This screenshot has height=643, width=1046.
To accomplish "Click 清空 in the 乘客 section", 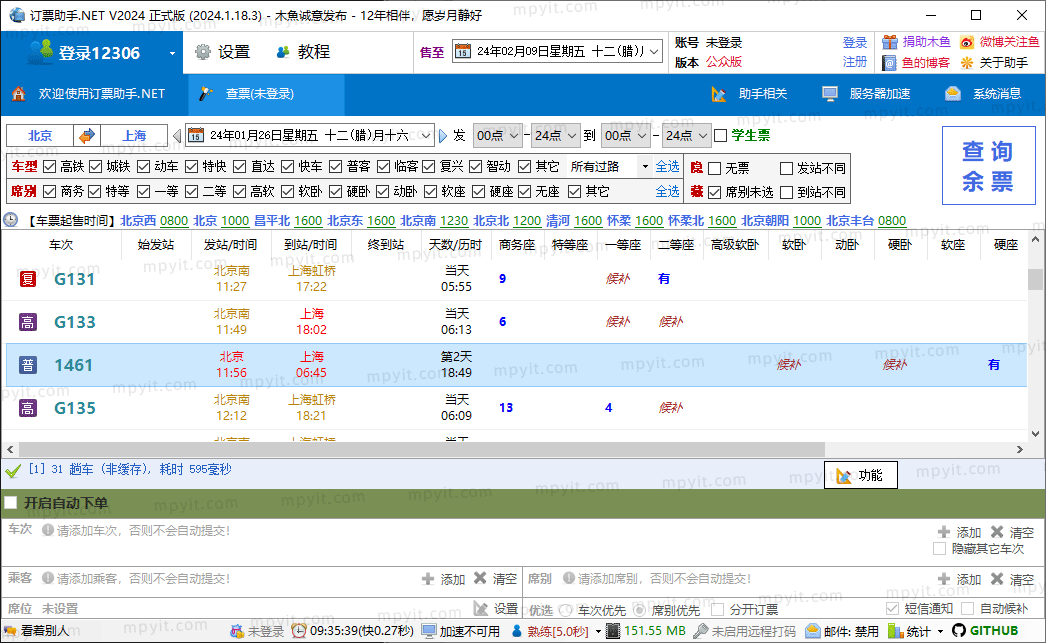I will click(x=496, y=579).
